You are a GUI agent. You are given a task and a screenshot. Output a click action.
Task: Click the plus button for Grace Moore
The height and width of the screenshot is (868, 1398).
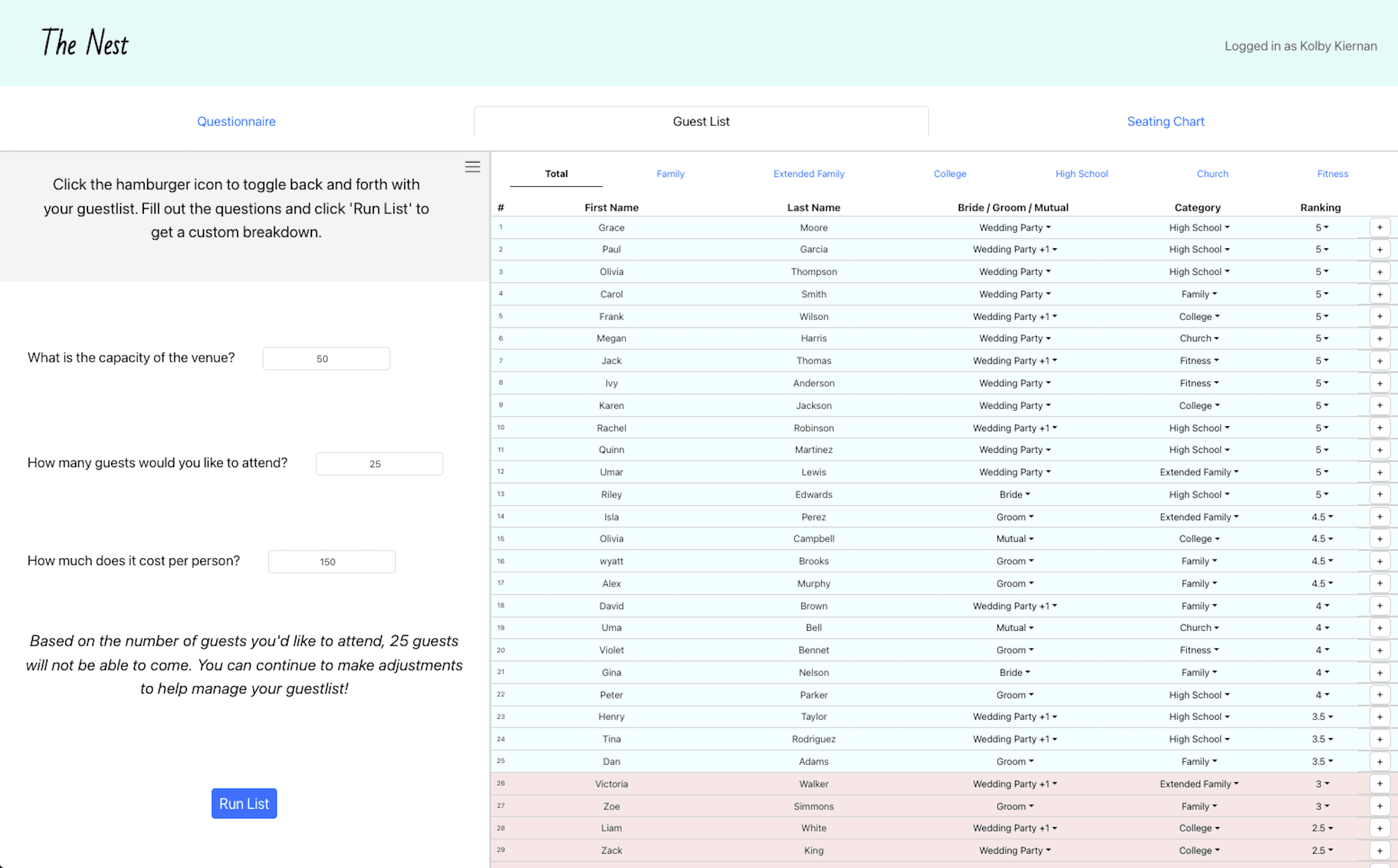pyautogui.click(x=1379, y=227)
